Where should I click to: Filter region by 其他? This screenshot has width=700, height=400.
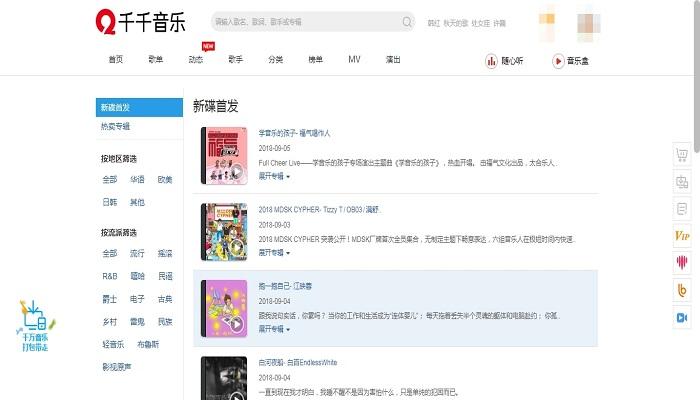pos(137,202)
